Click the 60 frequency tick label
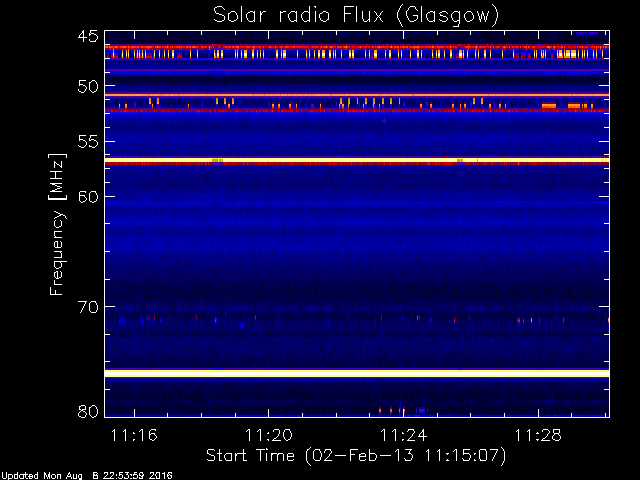640x480 pixels. coord(88,197)
